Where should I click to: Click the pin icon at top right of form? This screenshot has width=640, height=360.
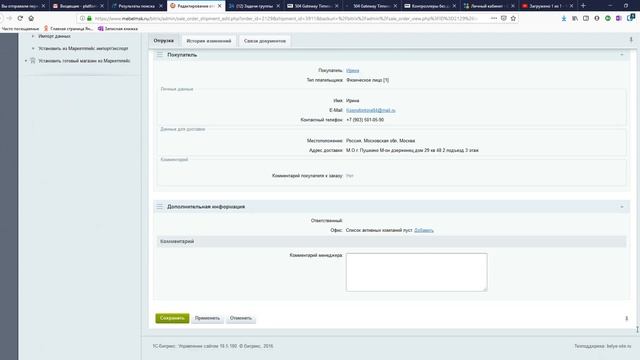pyautogui.click(x=631, y=40)
